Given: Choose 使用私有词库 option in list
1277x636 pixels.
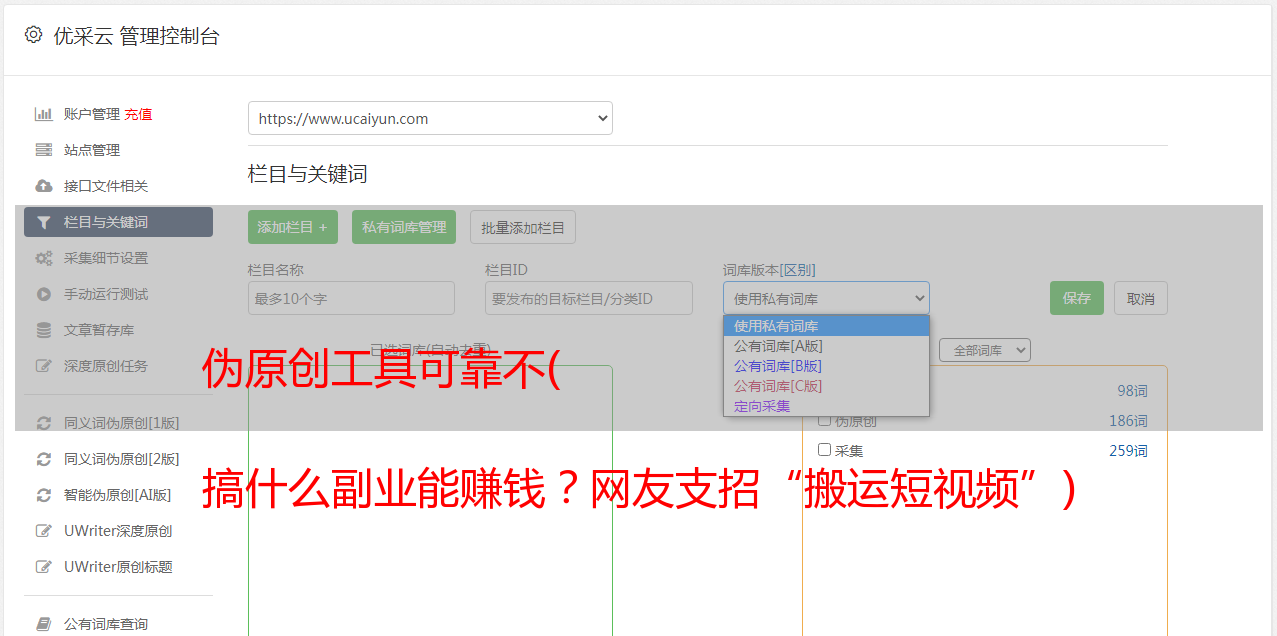Looking at the screenshot, I should pyautogui.click(x=826, y=326).
